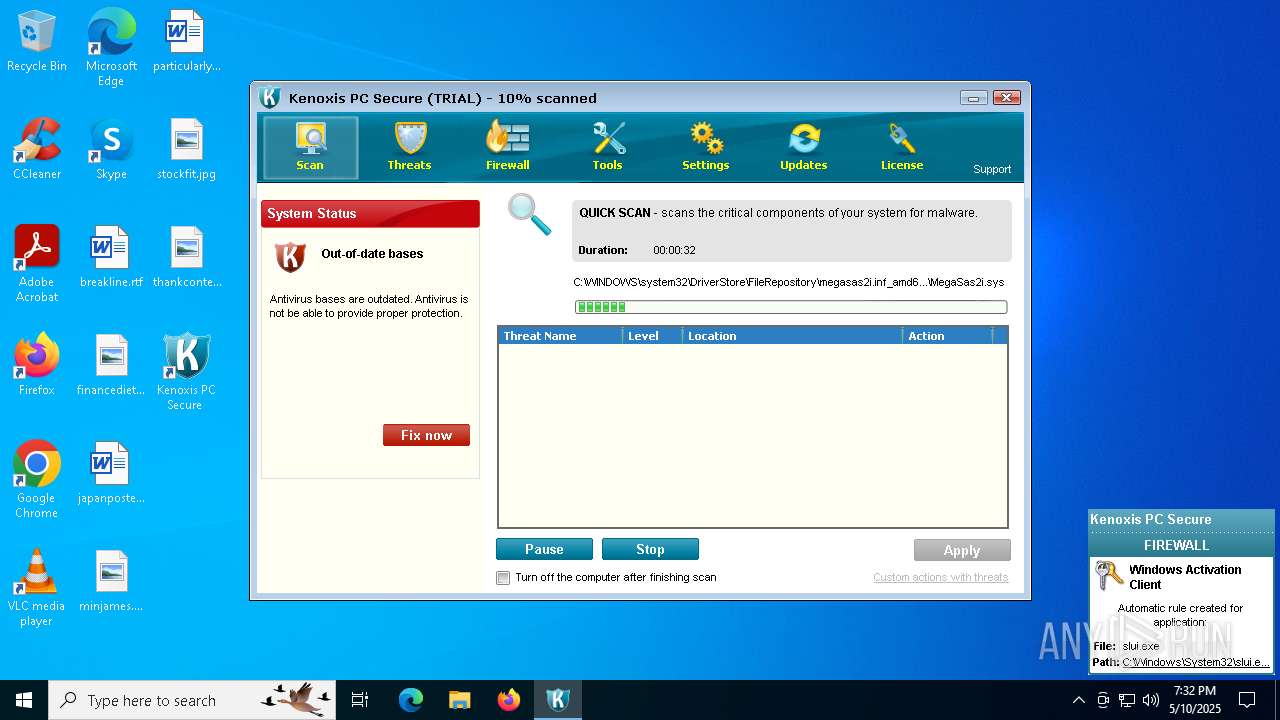Image resolution: width=1280 pixels, height=720 pixels.
Task: Open network status tray icon
Action: click(x=1127, y=700)
